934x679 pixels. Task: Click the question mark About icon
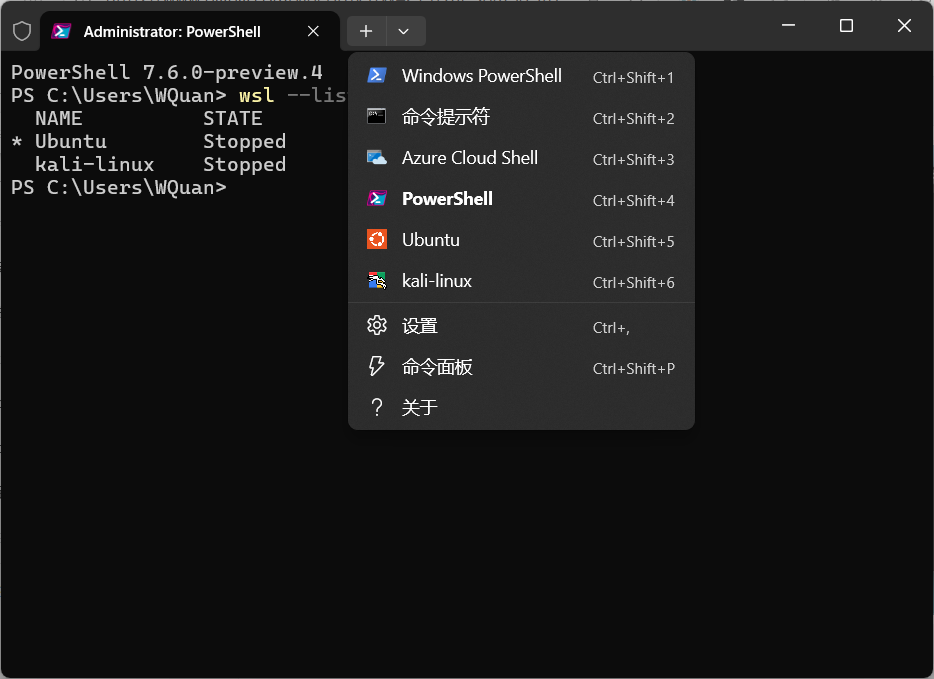pos(377,408)
